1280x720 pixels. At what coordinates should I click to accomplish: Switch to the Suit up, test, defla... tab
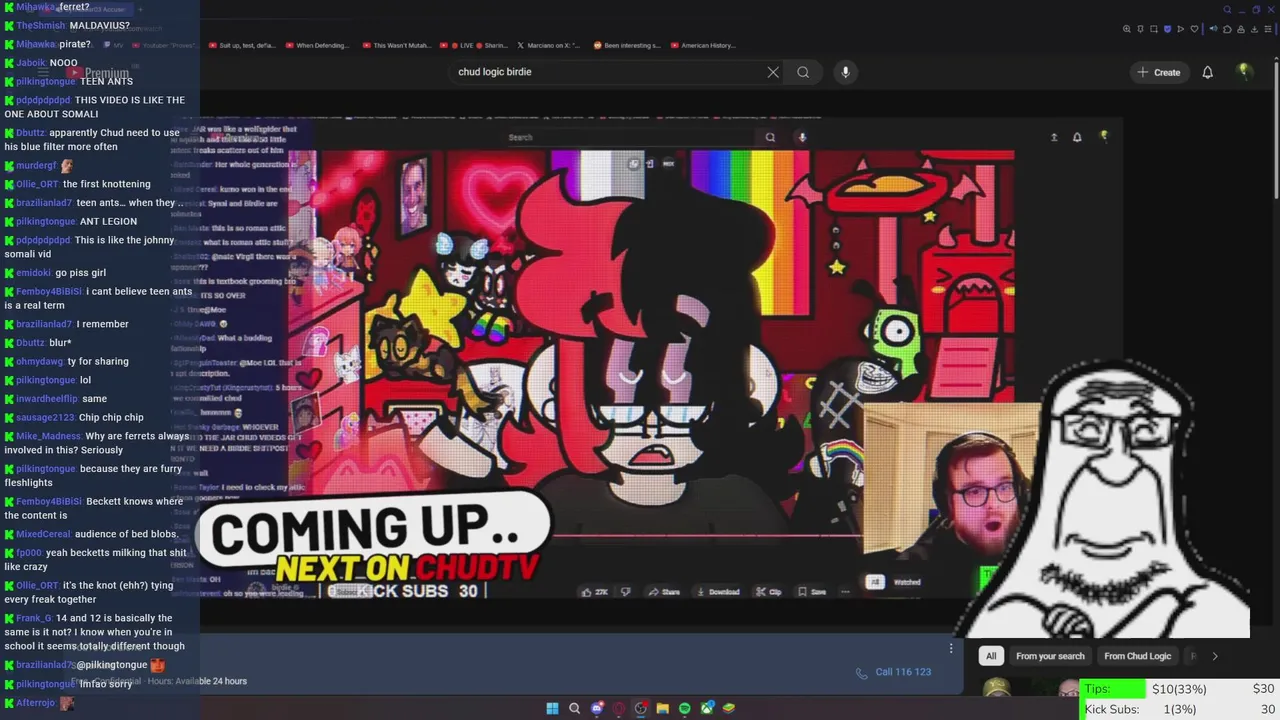(242, 45)
